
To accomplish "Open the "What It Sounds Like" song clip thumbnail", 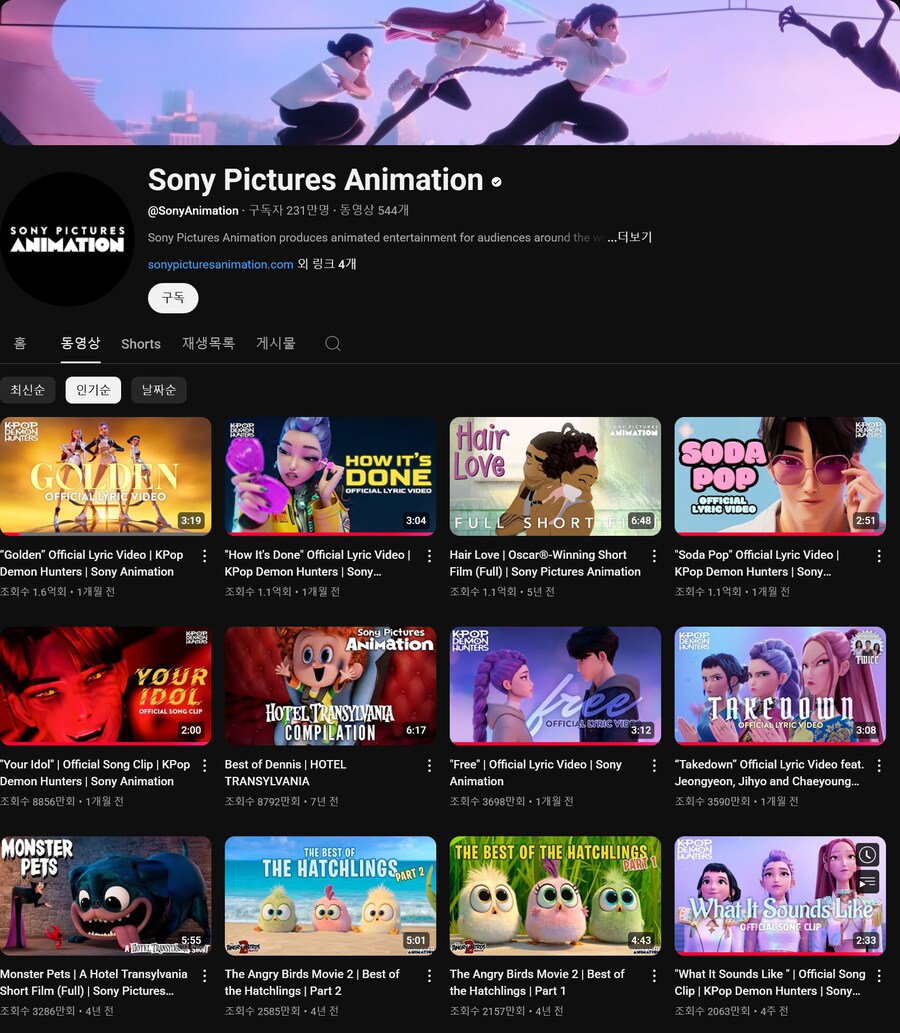I will pos(780,895).
